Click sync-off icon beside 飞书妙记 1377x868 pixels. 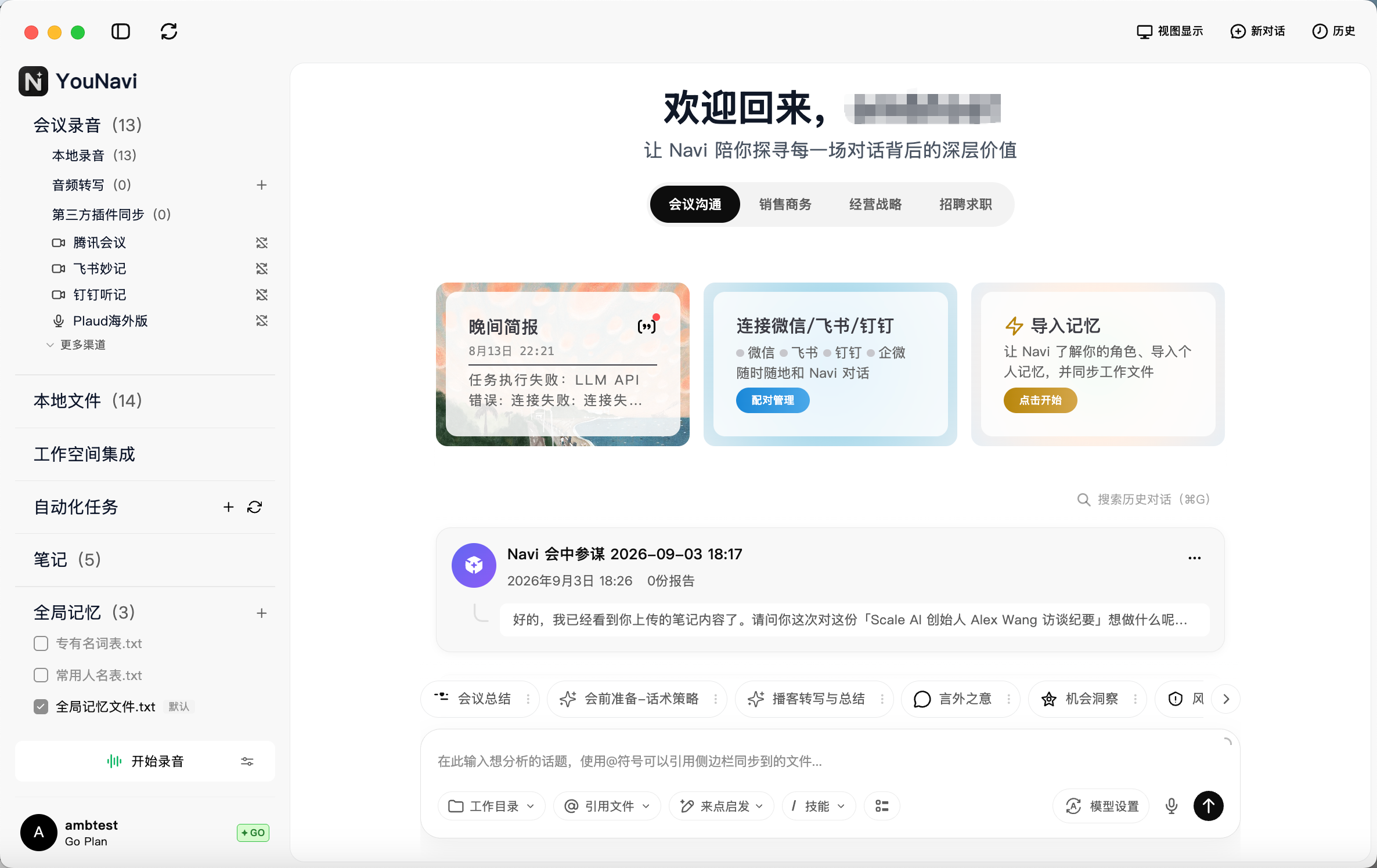click(x=262, y=269)
